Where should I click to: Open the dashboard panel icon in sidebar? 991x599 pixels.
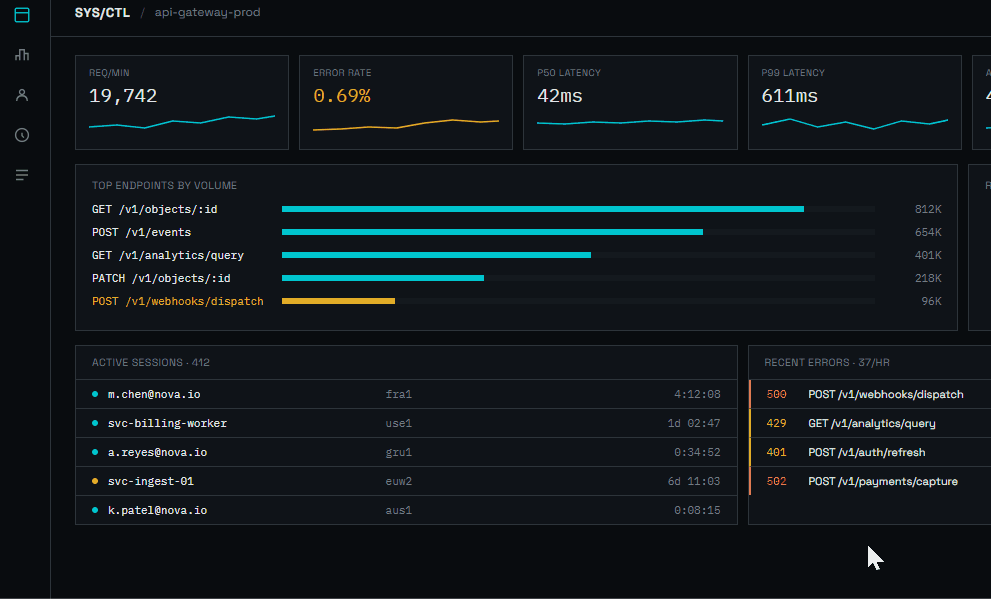(x=22, y=15)
